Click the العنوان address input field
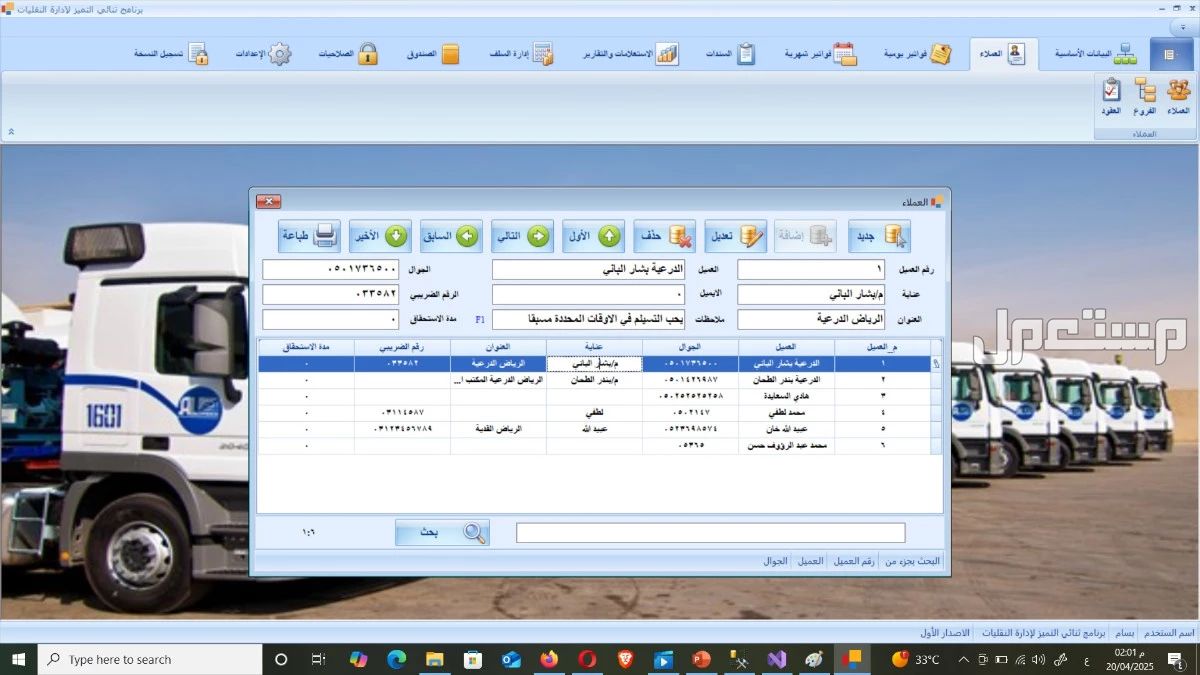This screenshot has height=675, width=1200. tap(811, 319)
